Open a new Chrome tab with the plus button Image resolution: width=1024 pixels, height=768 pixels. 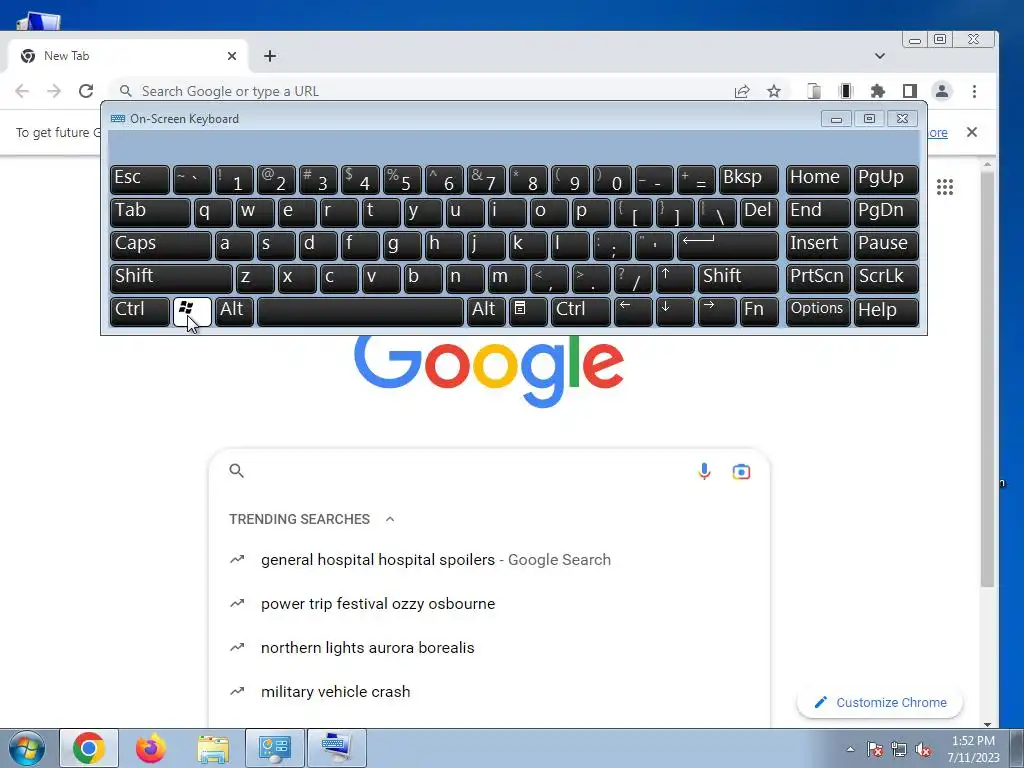(x=270, y=56)
